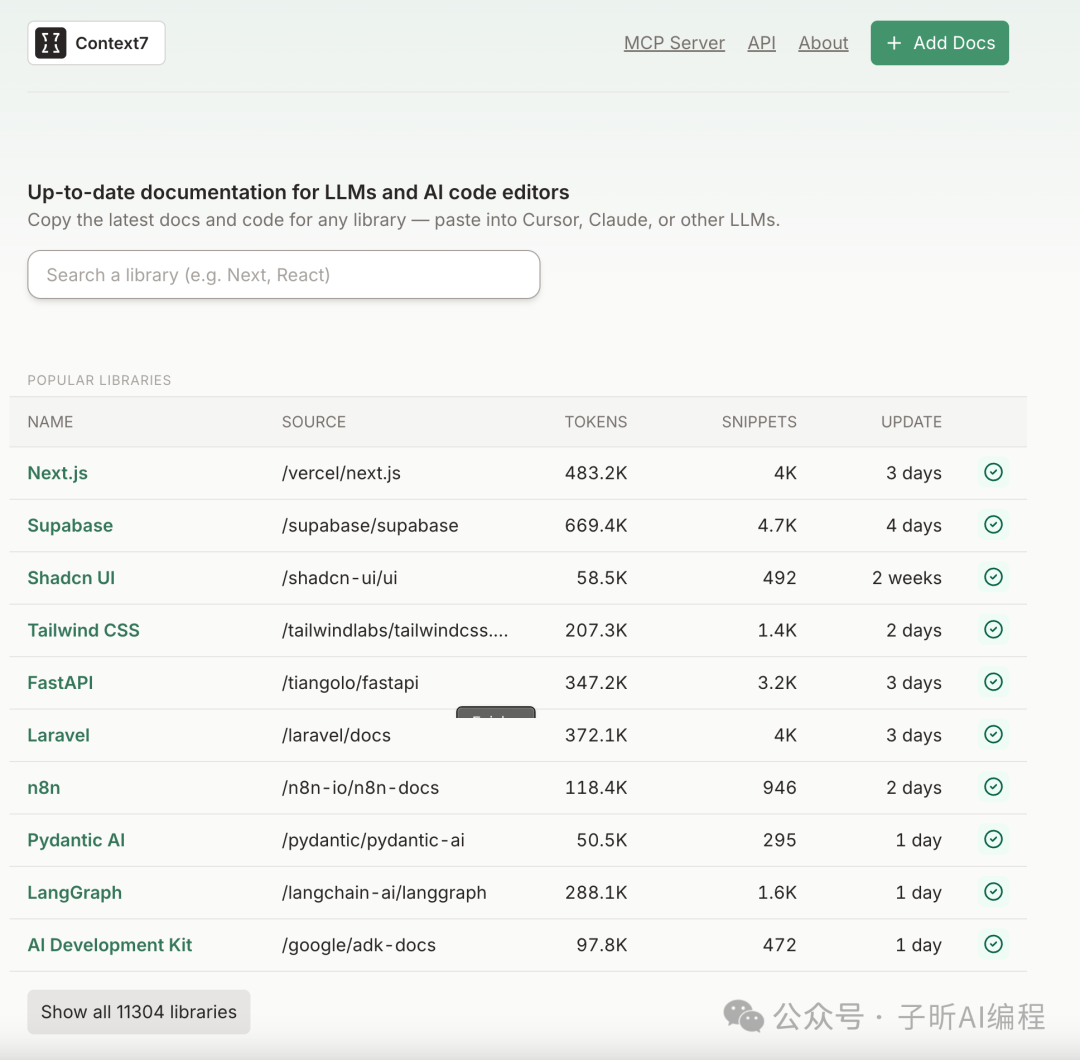The image size is (1080, 1060).
Task: Click the checkmark icon in Tailwind CSS row
Action: (x=993, y=629)
